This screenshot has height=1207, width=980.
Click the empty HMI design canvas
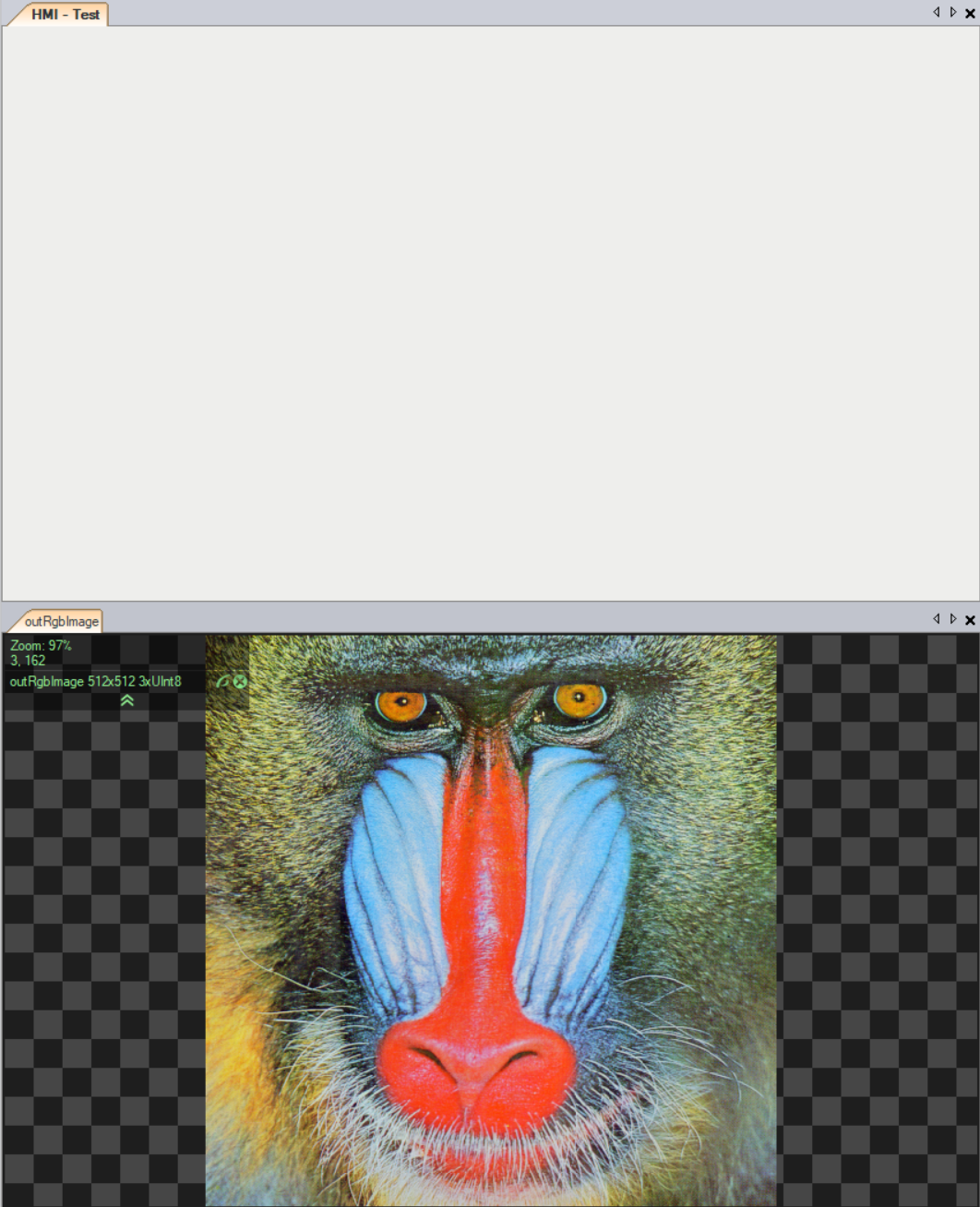489,314
